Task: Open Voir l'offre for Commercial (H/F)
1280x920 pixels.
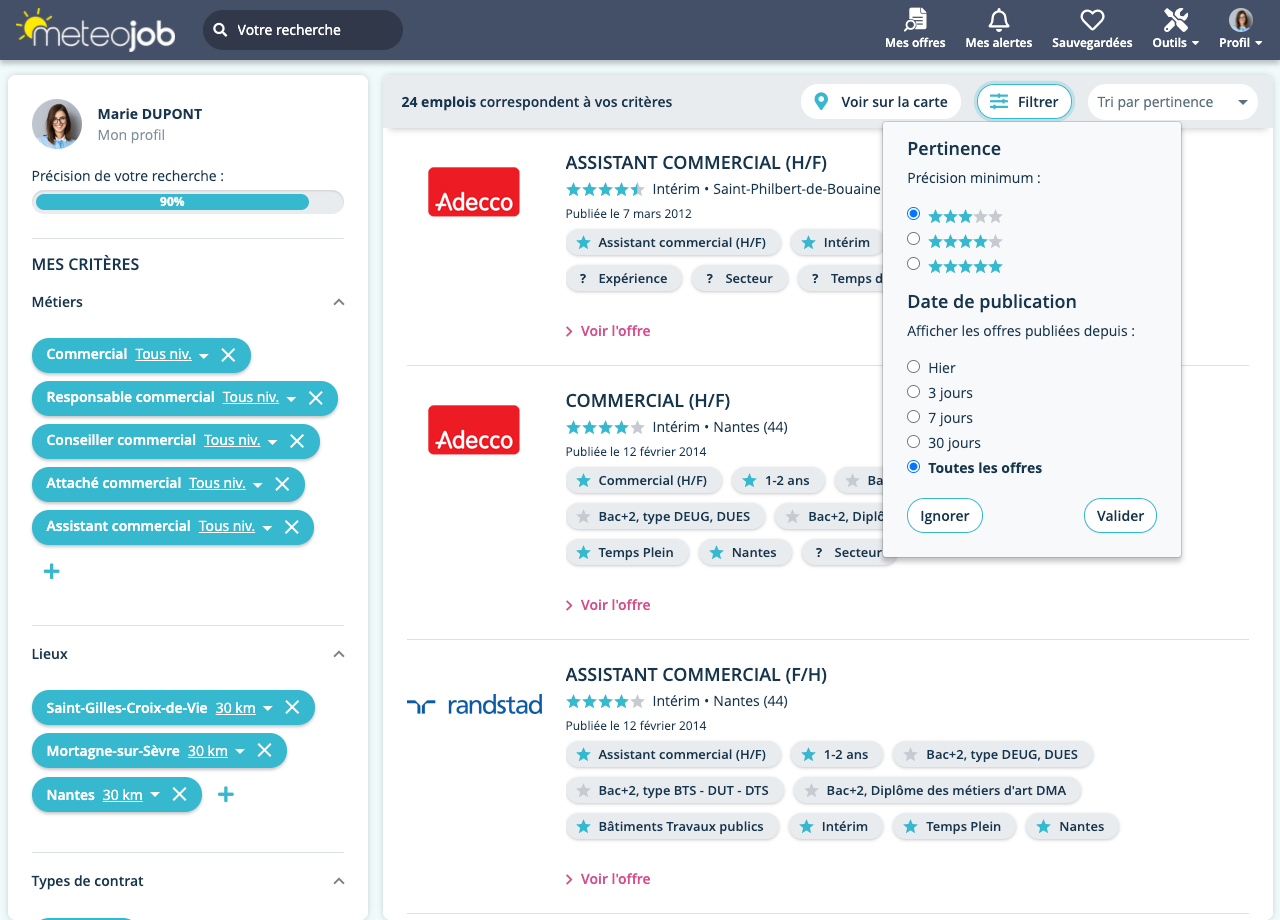Action: coord(608,605)
